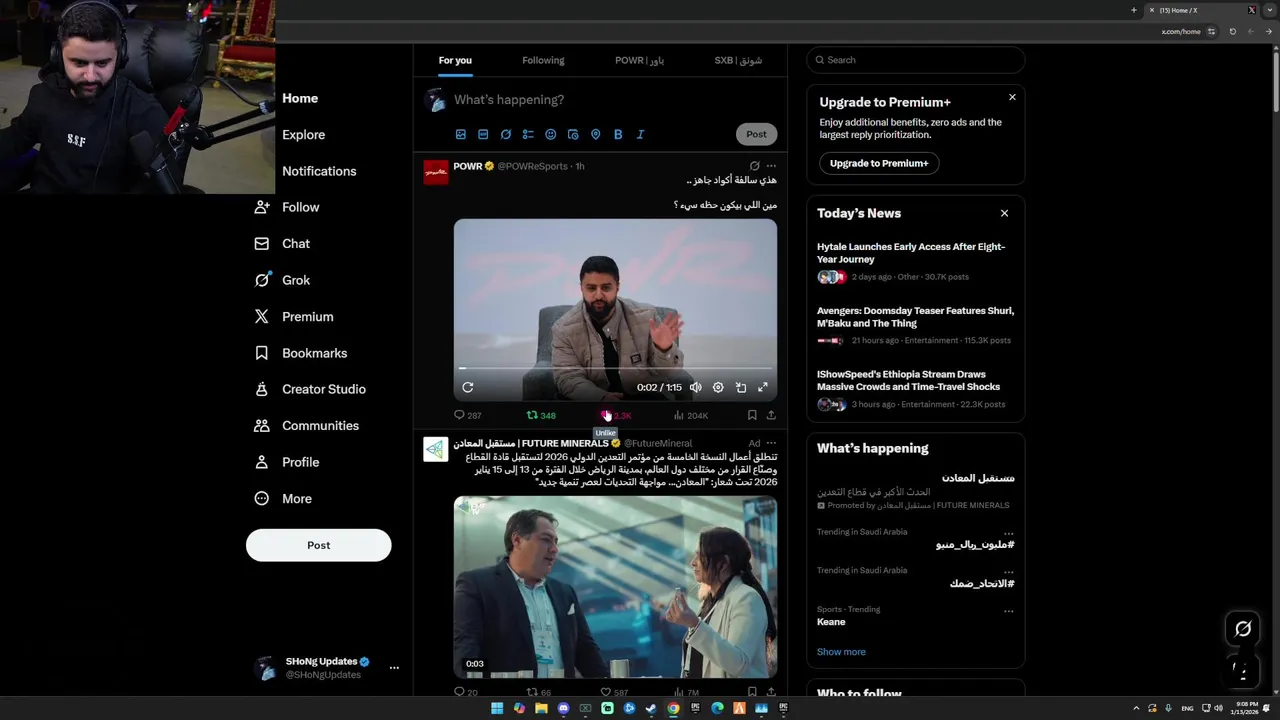Screen dimensions: 1280x720
Task: Open floating Grok button at bottom right
Action: 1243,628
